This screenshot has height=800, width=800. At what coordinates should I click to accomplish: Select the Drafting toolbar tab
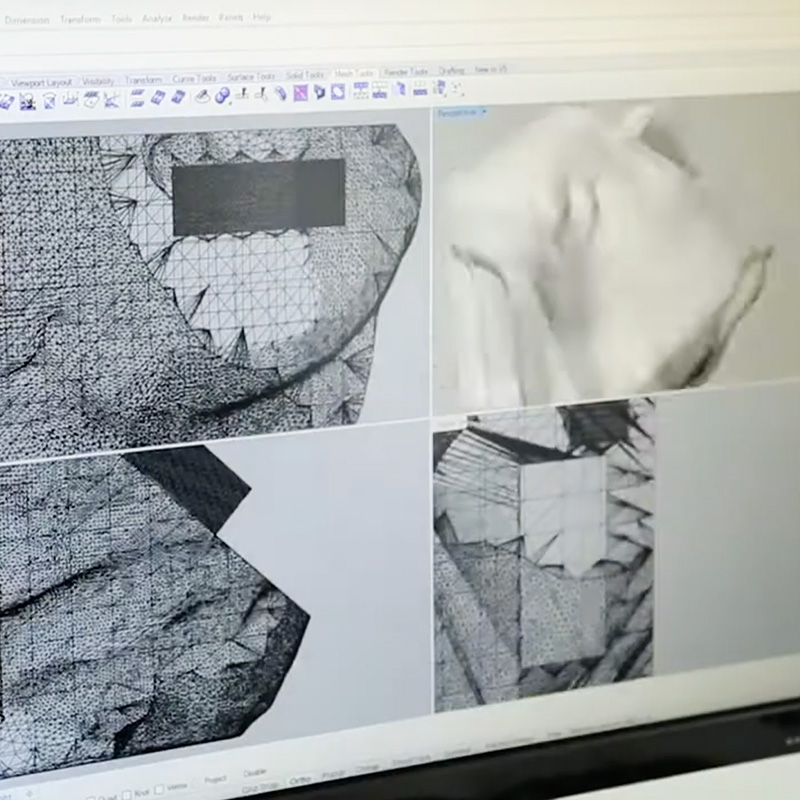tap(452, 71)
